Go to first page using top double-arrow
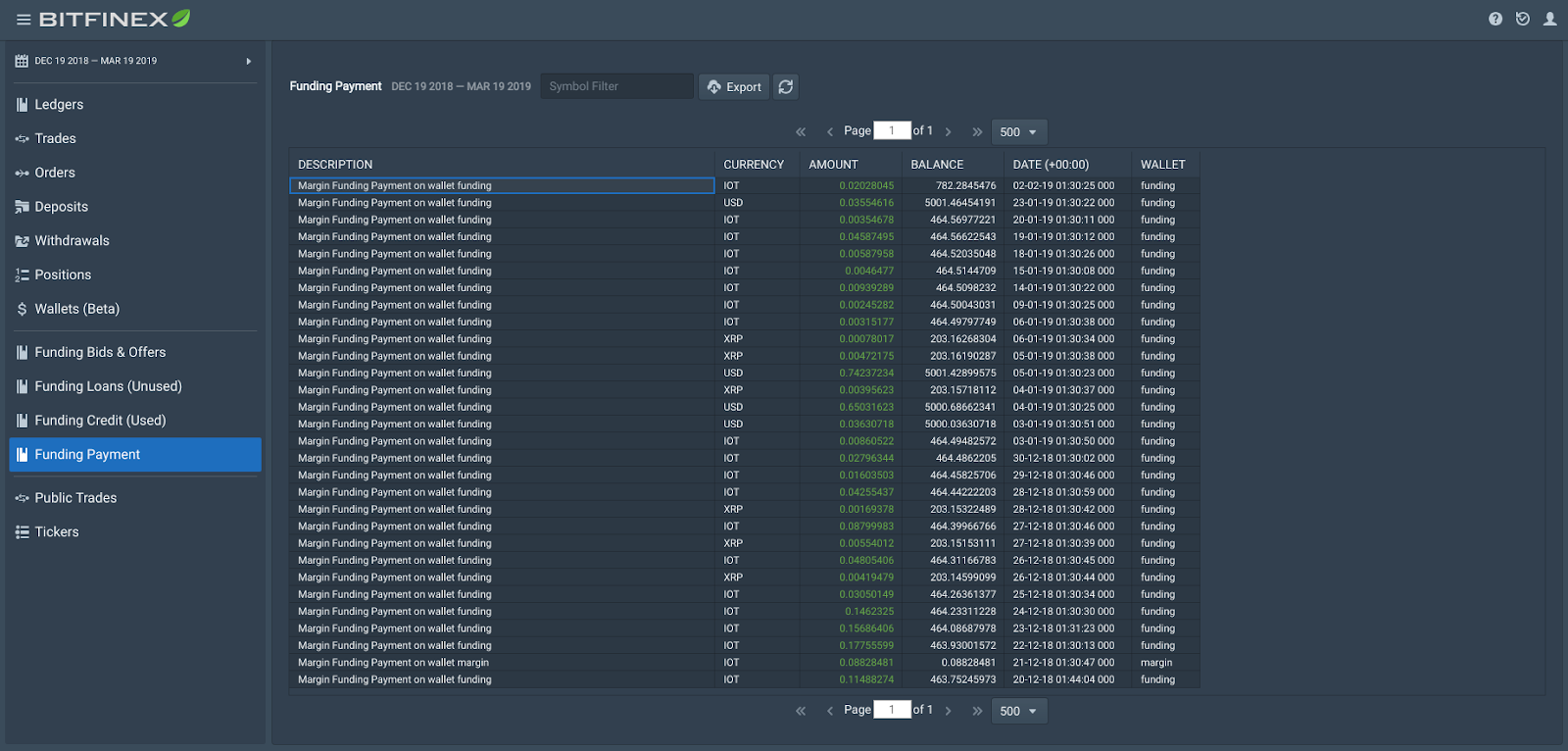This screenshot has width=1568, height=751. [x=801, y=131]
